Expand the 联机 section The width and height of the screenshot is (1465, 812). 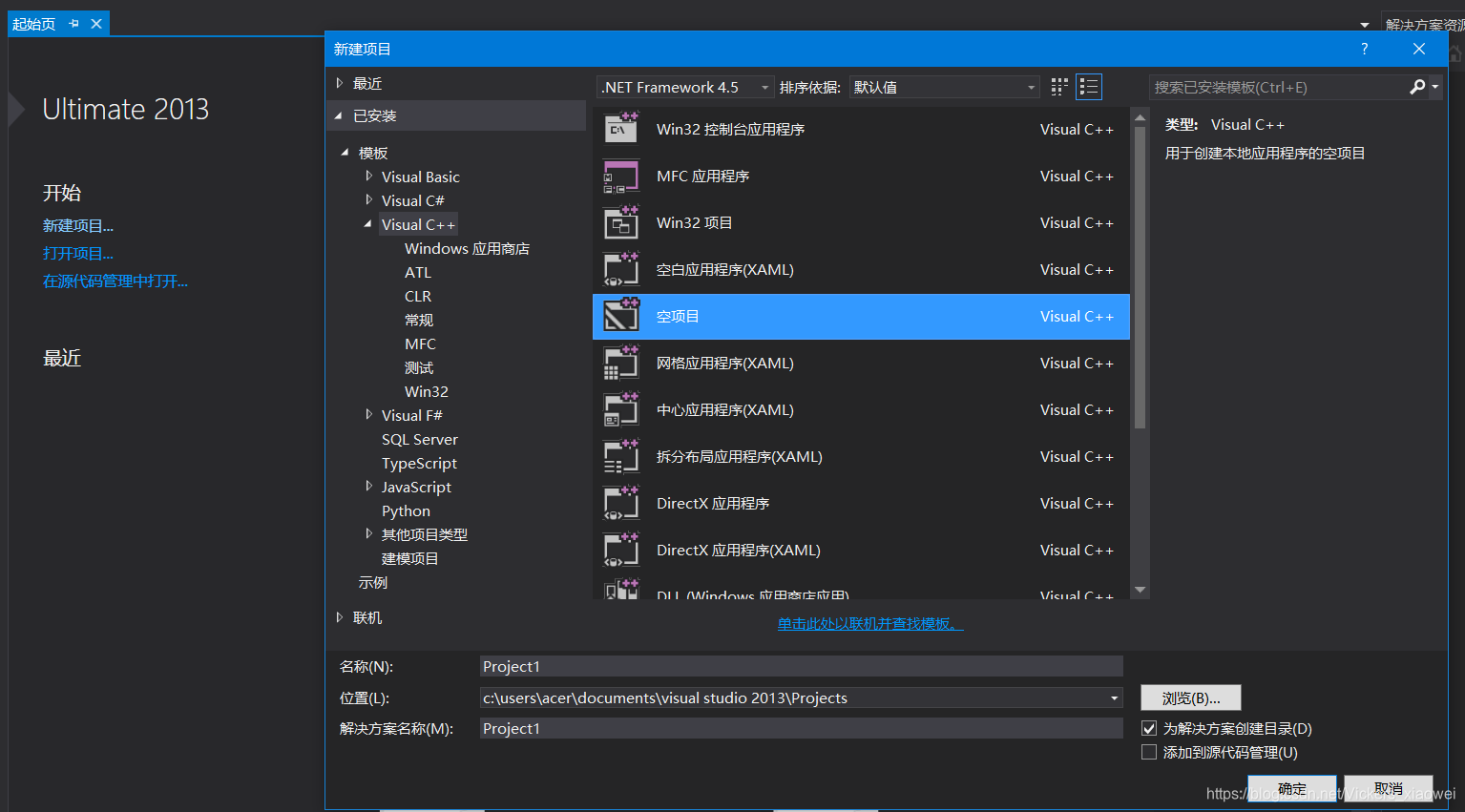[x=340, y=617]
